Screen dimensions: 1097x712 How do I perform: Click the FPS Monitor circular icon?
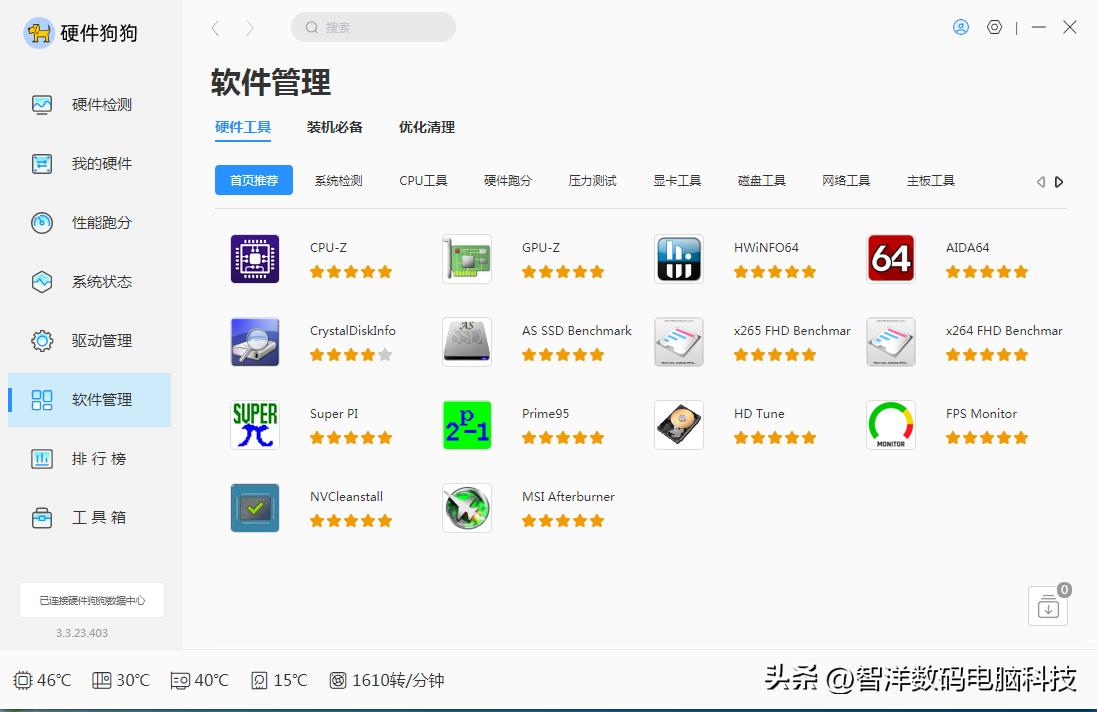(x=890, y=424)
